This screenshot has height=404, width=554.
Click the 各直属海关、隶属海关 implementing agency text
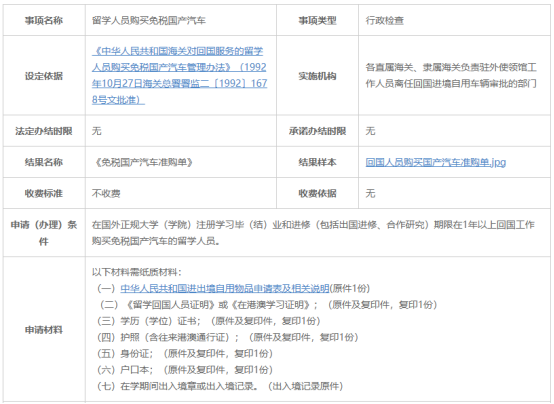451,75
